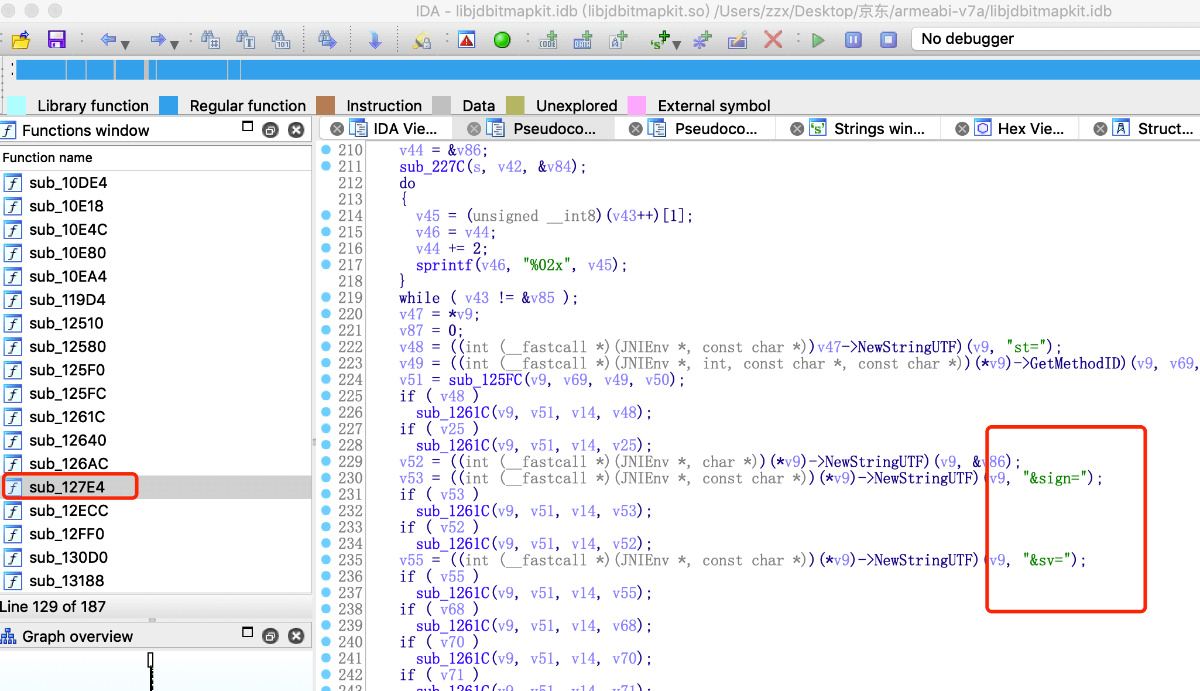Click the red warning triangle window icon
This screenshot has width=1200, height=691.
[466, 40]
